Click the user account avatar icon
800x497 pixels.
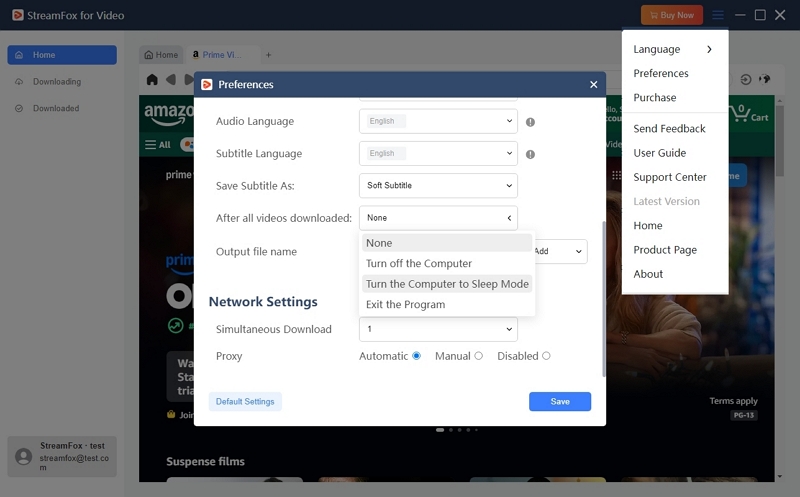pyautogui.click(x=23, y=456)
